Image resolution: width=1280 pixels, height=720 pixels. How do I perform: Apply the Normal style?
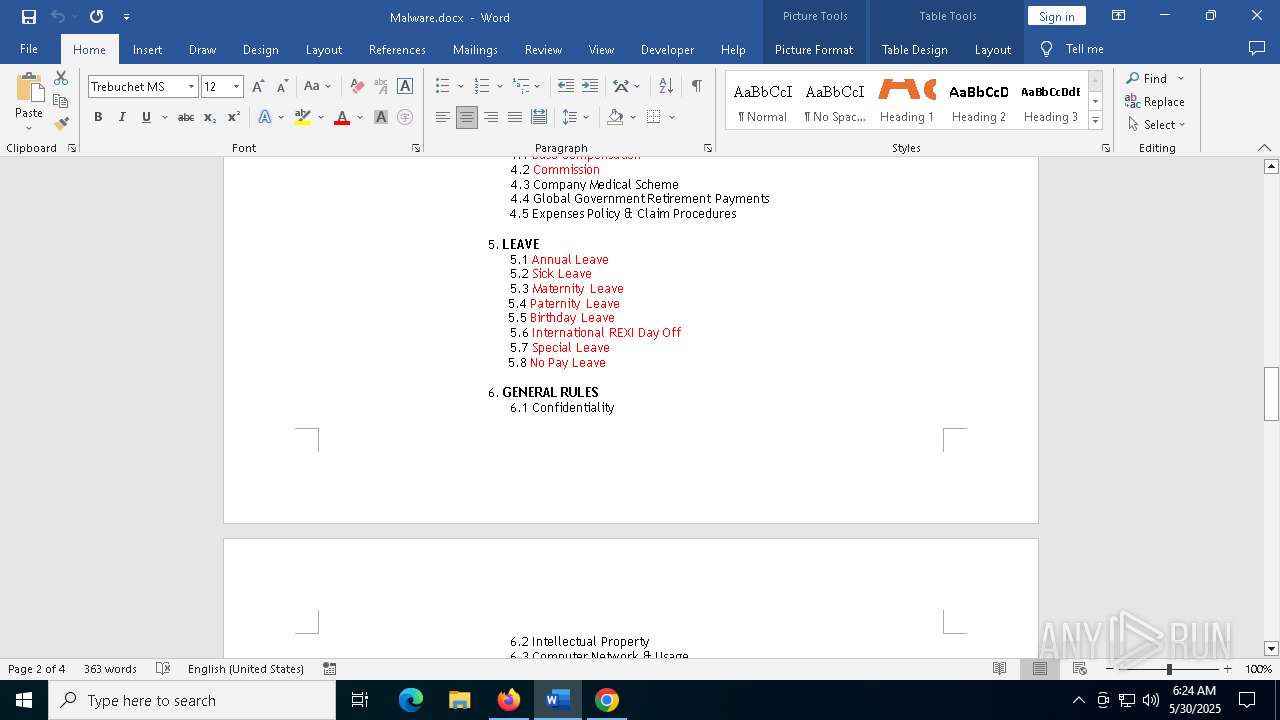point(763,101)
